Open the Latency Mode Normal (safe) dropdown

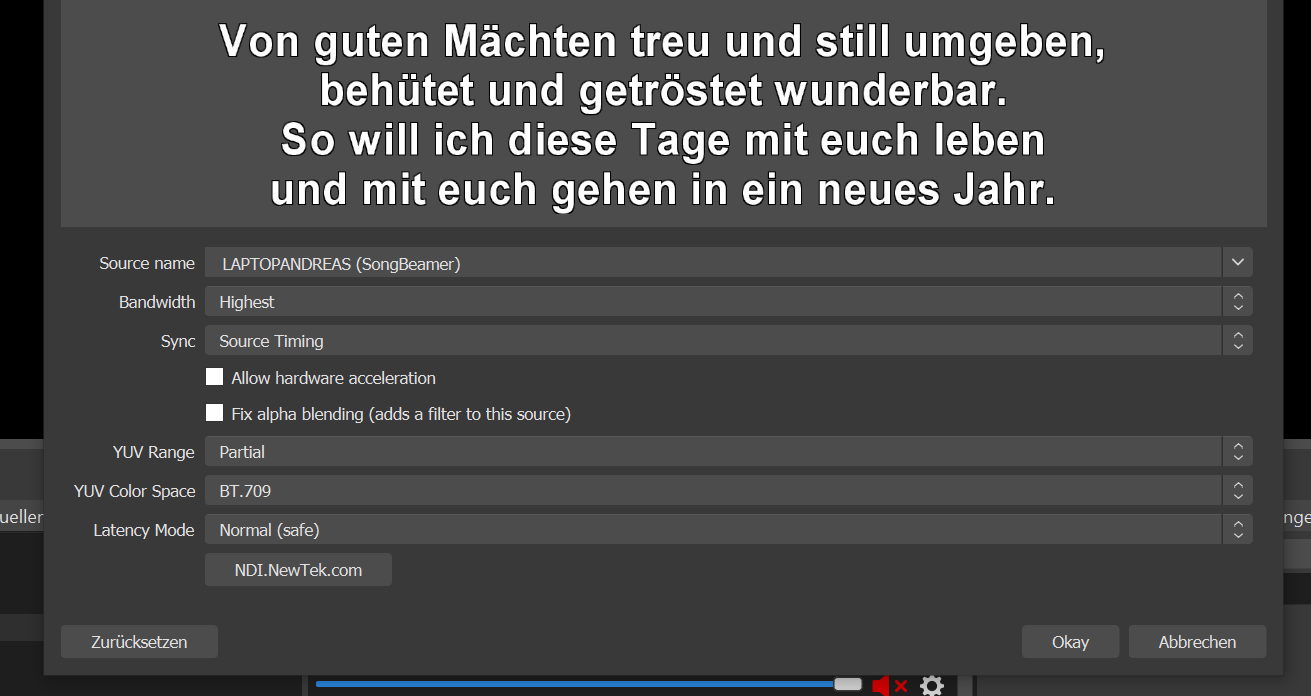coord(728,529)
